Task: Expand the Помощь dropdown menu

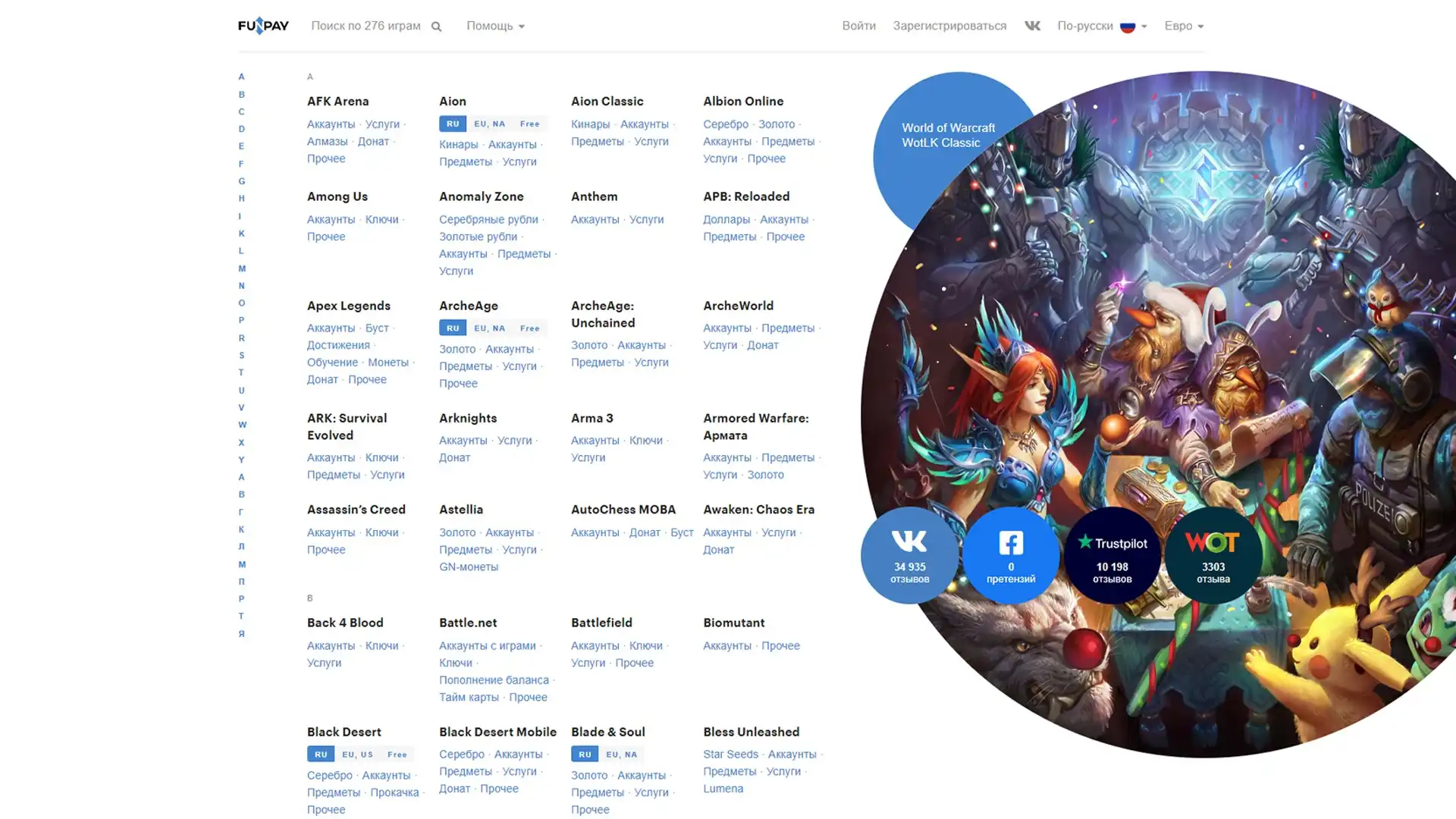Action: click(x=495, y=26)
